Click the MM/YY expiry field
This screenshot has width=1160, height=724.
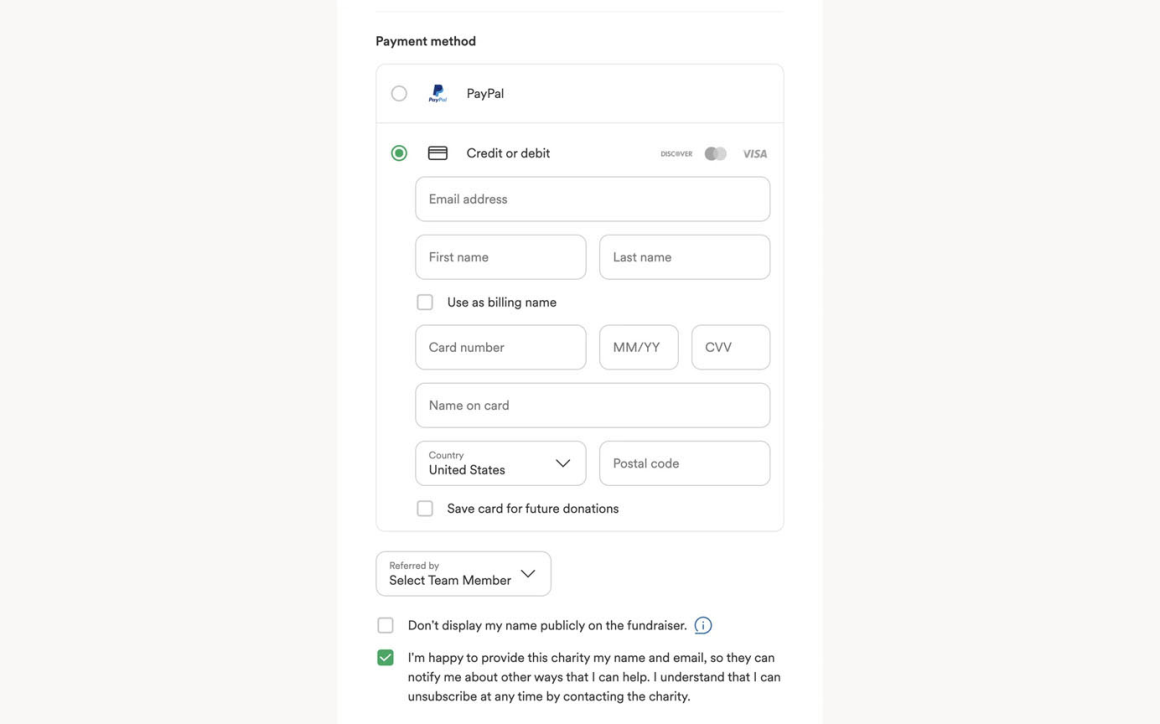(638, 347)
